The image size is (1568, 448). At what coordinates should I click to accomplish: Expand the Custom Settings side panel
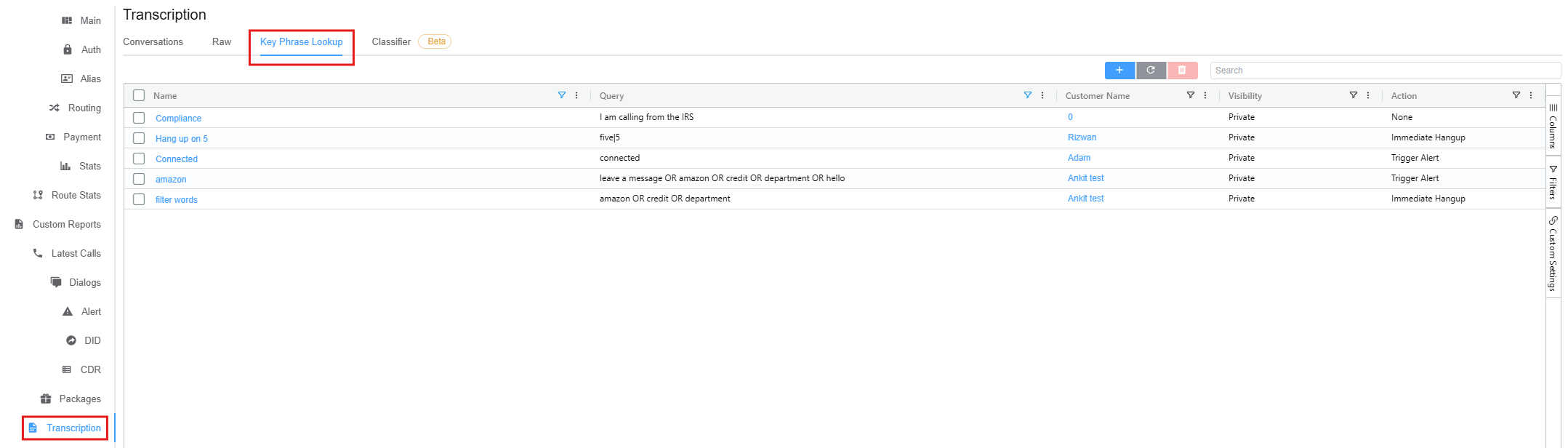click(1553, 253)
